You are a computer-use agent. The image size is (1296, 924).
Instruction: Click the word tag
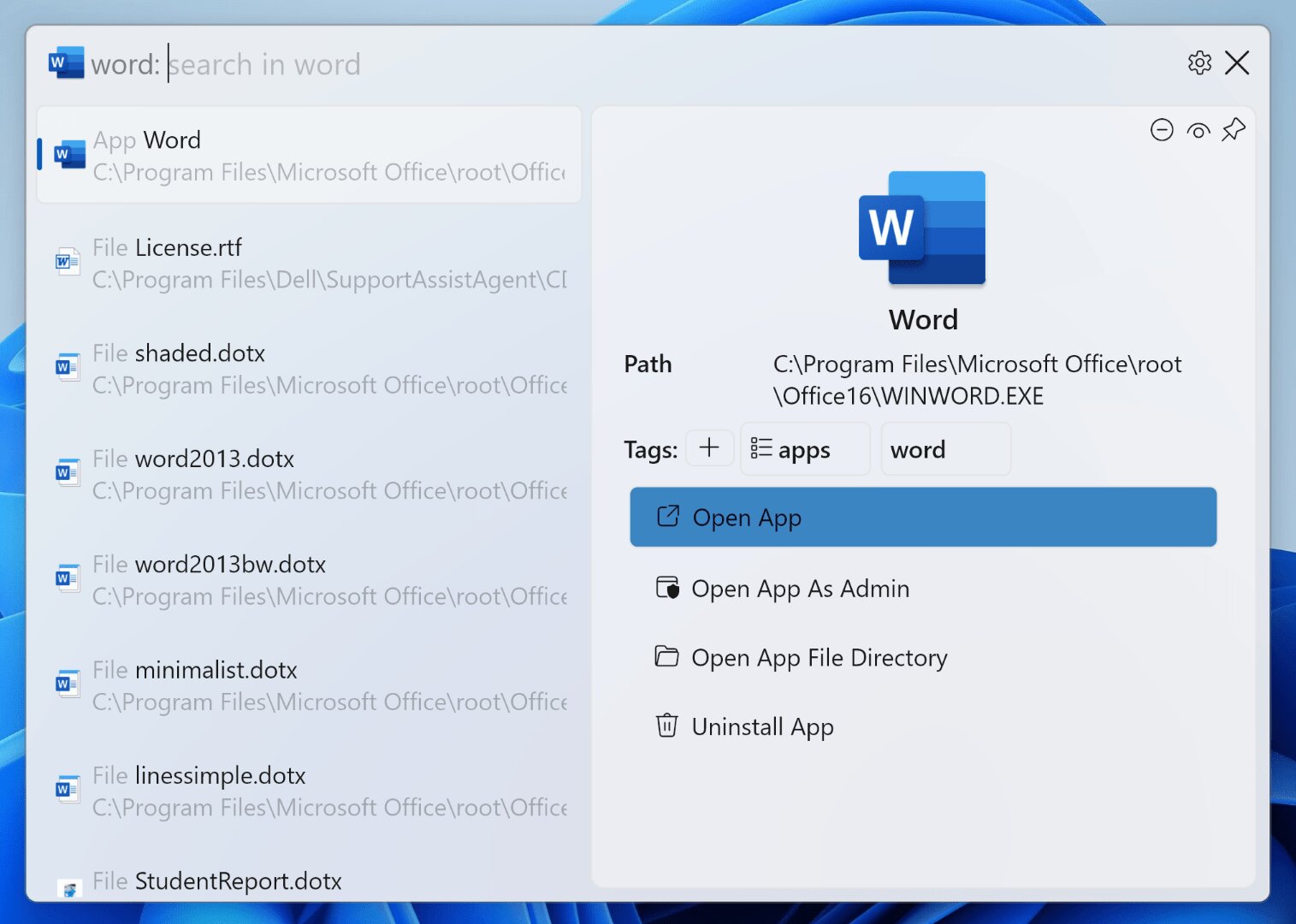[x=946, y=449]
